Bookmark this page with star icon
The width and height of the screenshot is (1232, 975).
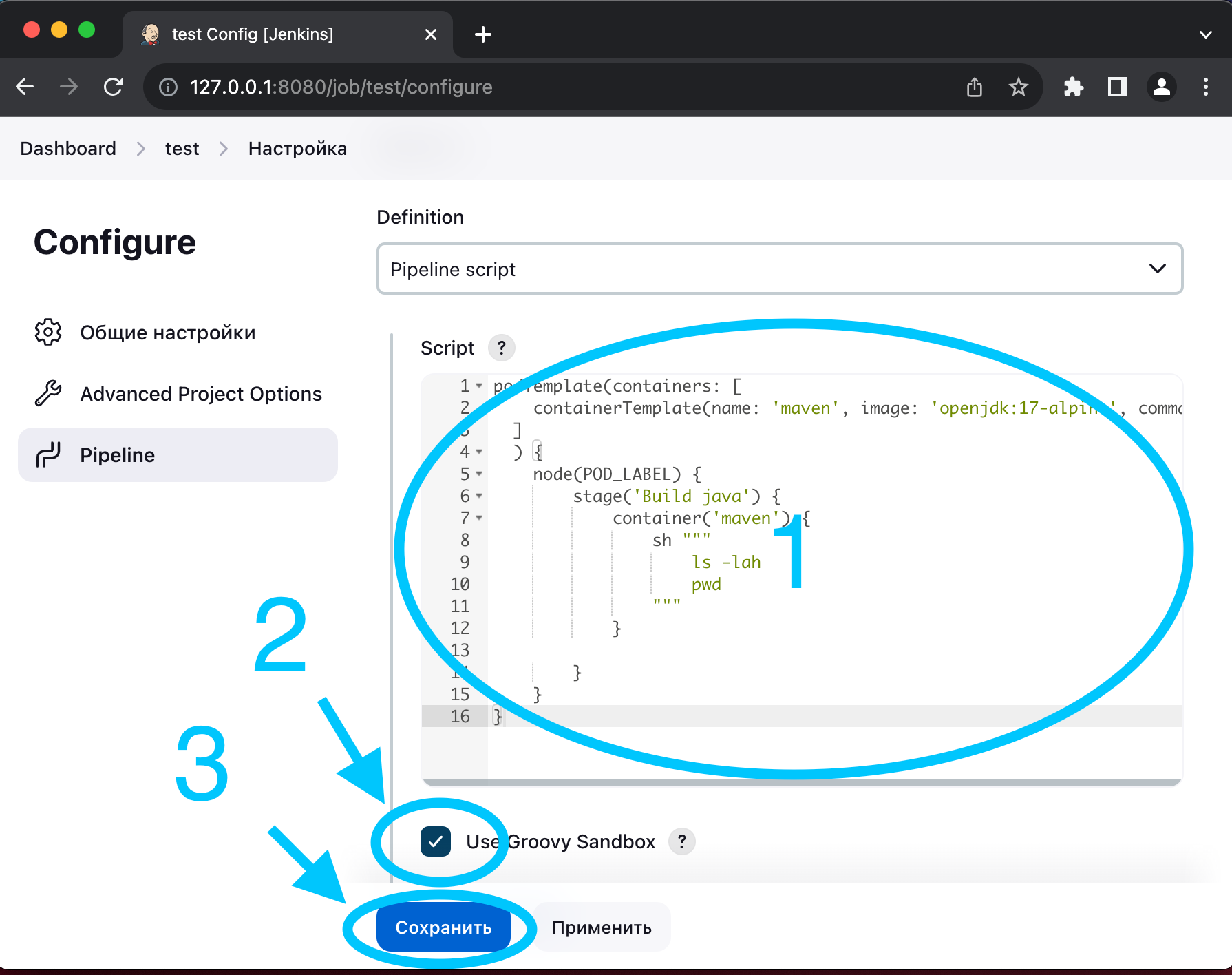click(x=1018, y=87)
